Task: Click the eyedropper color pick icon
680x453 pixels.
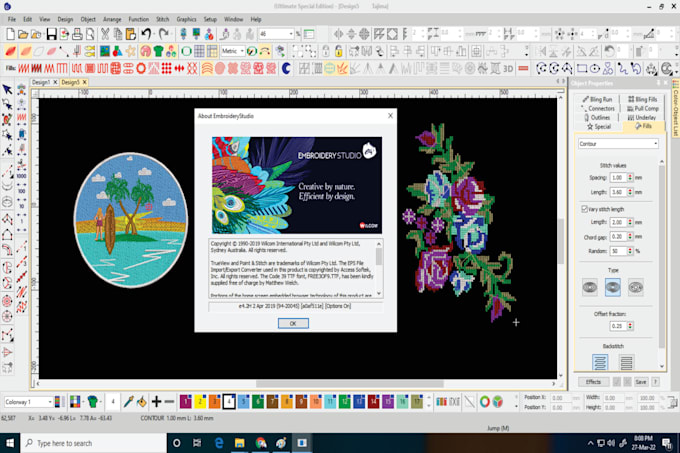Action: (128, 402)
